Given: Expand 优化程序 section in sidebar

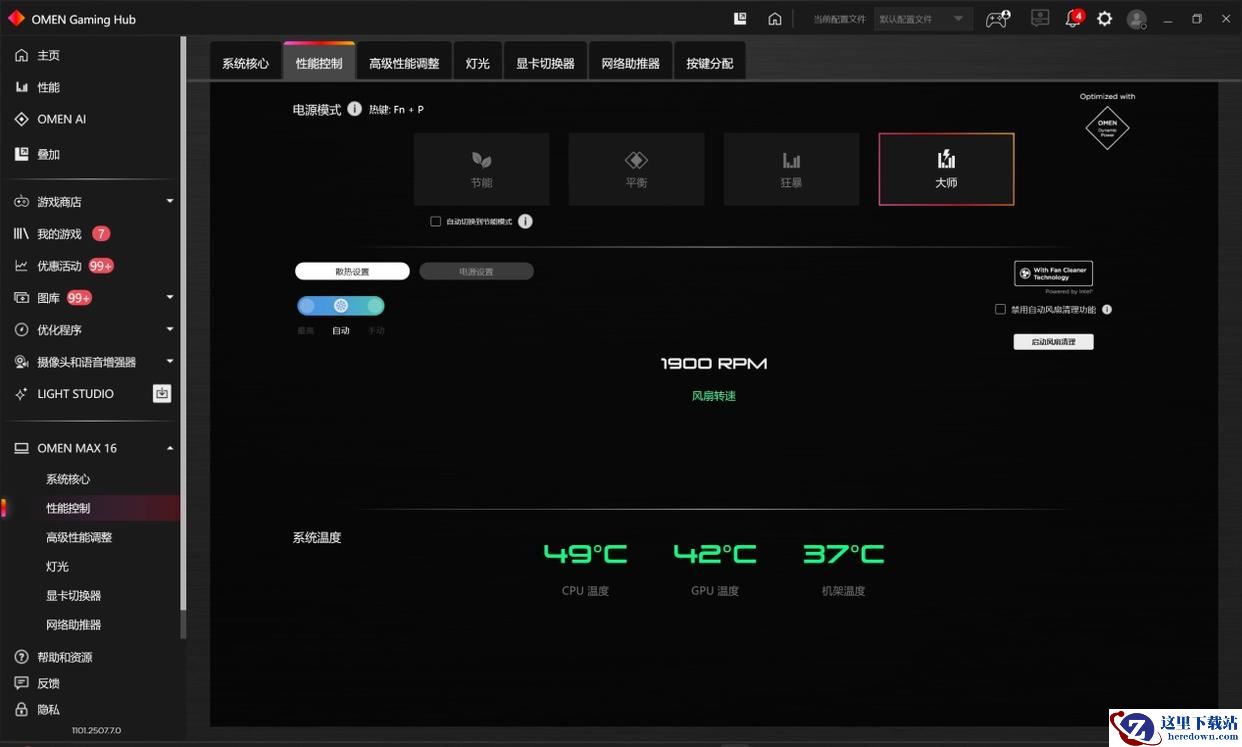Looking at the screenshot, I should (170, 330).
